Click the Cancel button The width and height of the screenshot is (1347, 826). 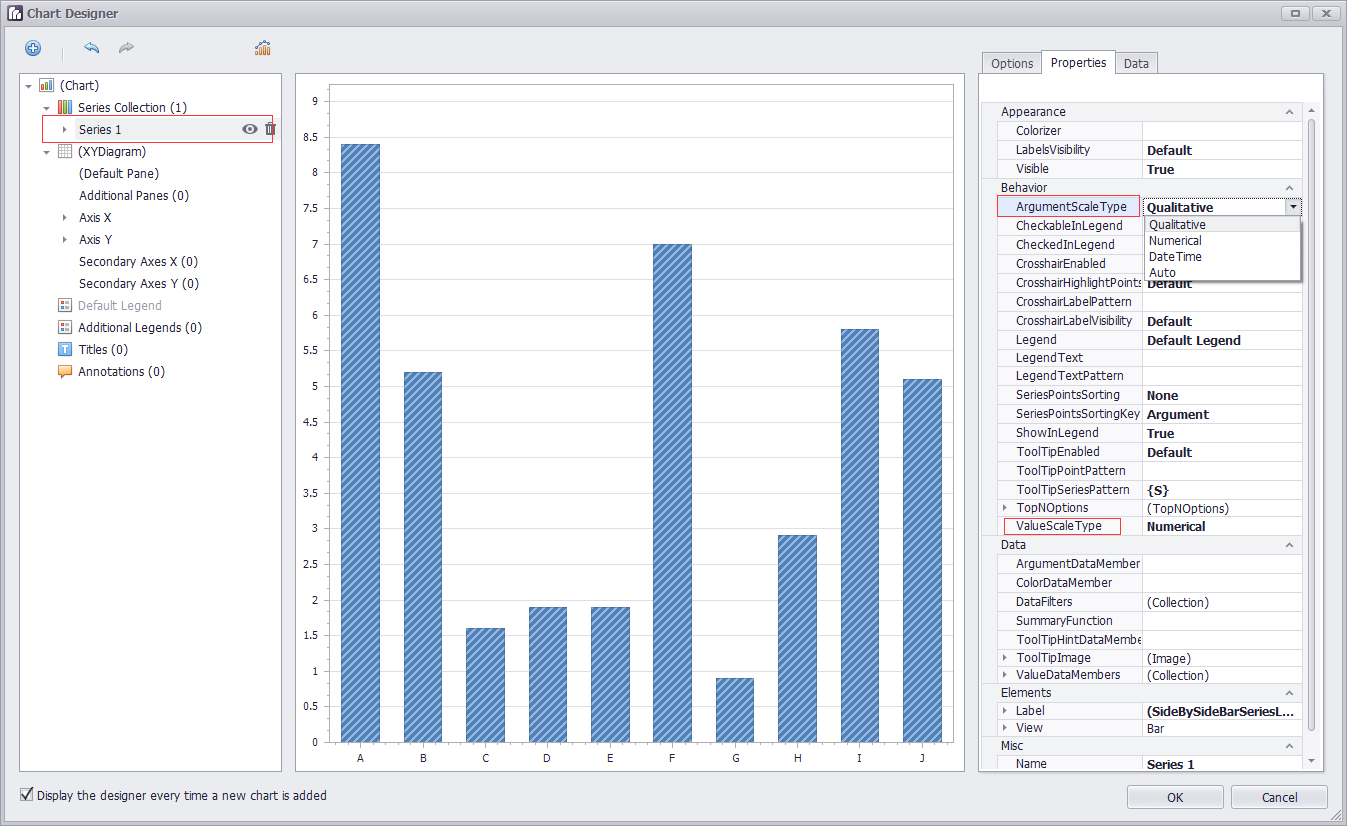[x=1280, y=797]
